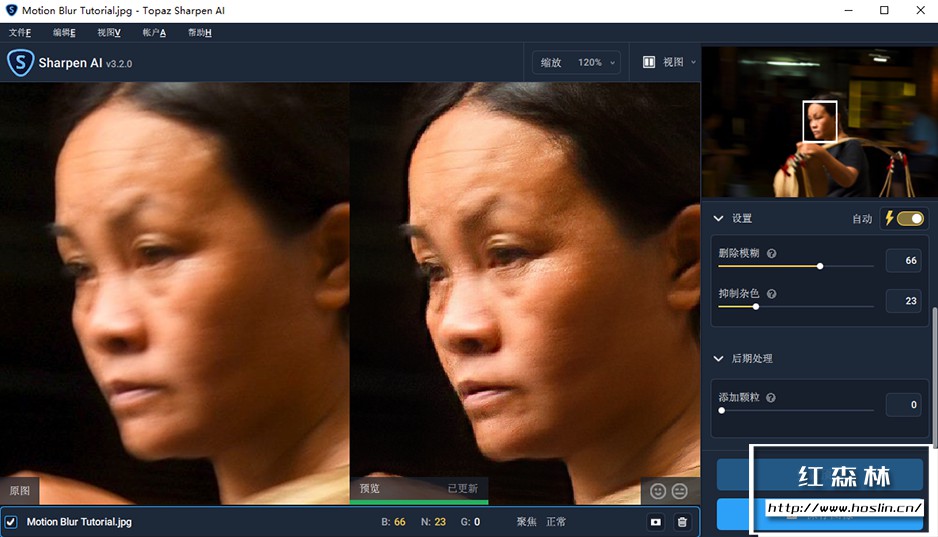This screenshot has height=537, width=938.
Task: Open the 视图 view mode dropdown arrow
Action: click(693, 62)
